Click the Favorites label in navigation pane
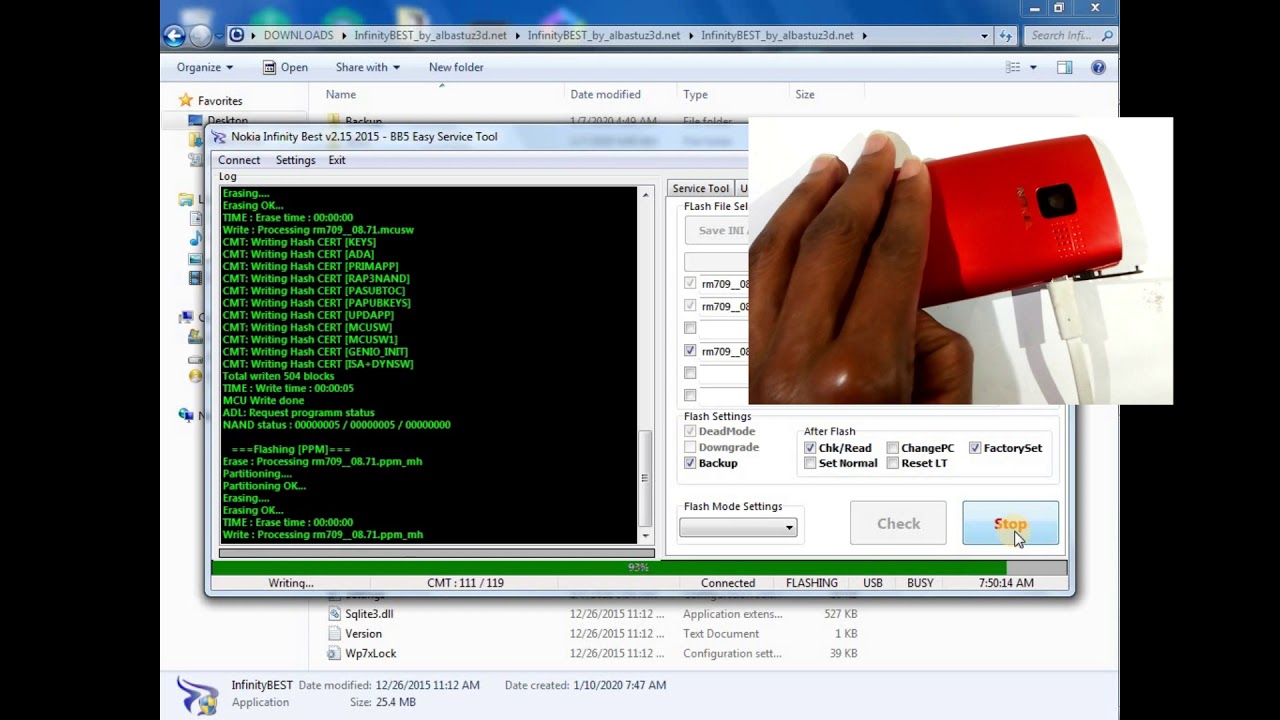This screenshot has height=720, width=1280. pos(220,101)
